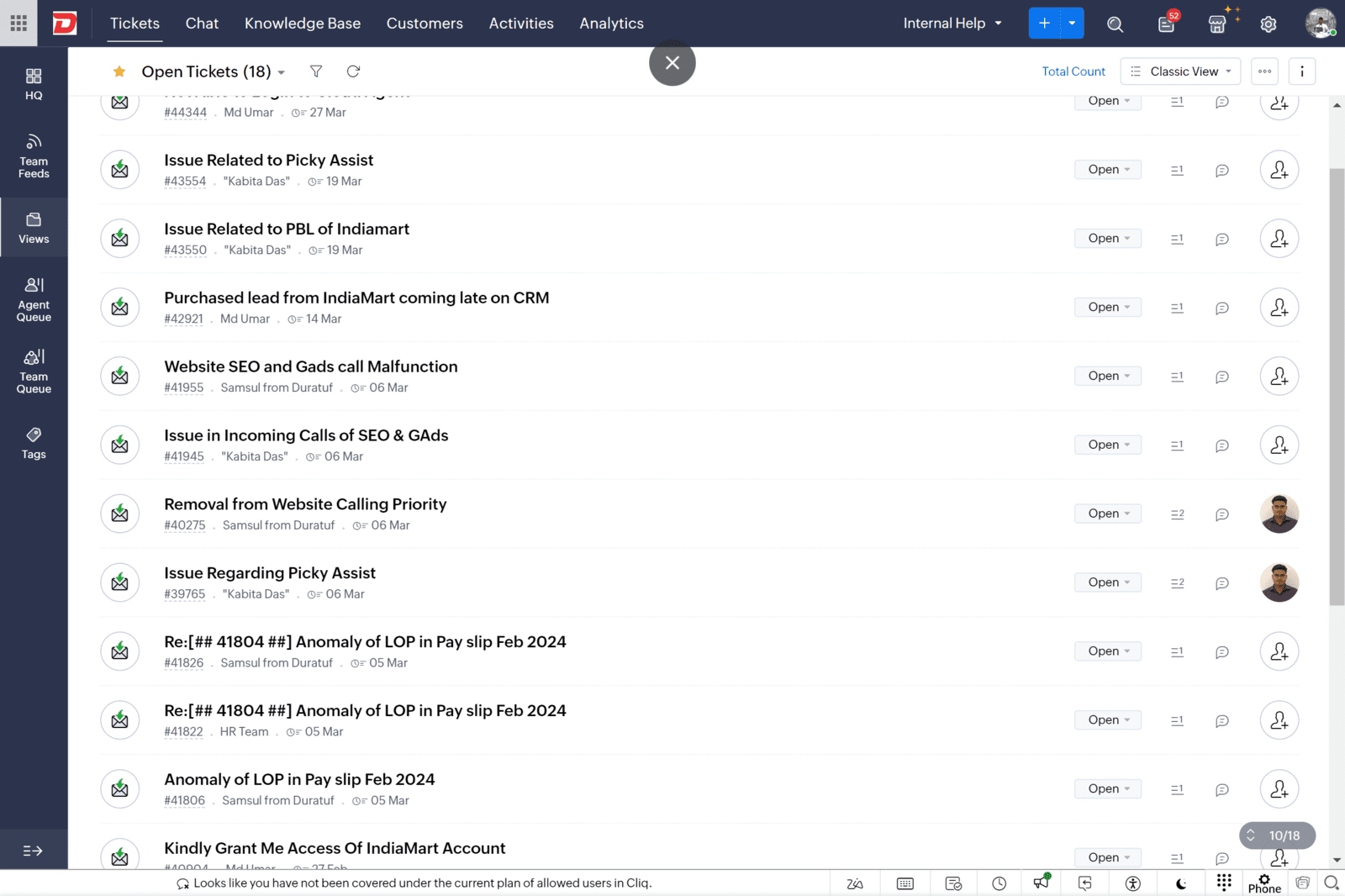Open the apps grid launcher
The height and width of the screenshot is (896, 1345).
18,23
